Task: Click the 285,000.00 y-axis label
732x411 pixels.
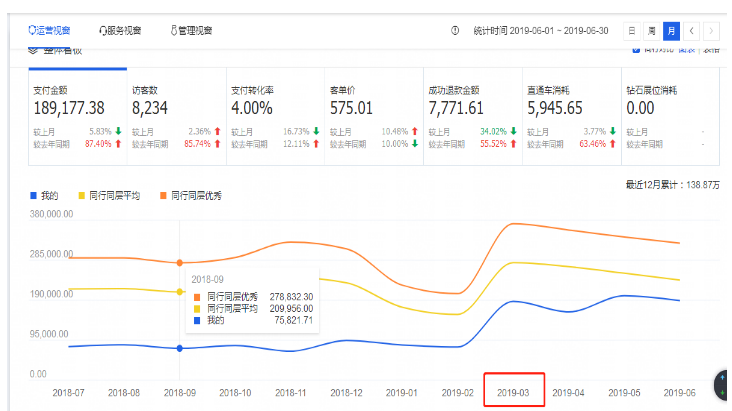Action: 51,254
